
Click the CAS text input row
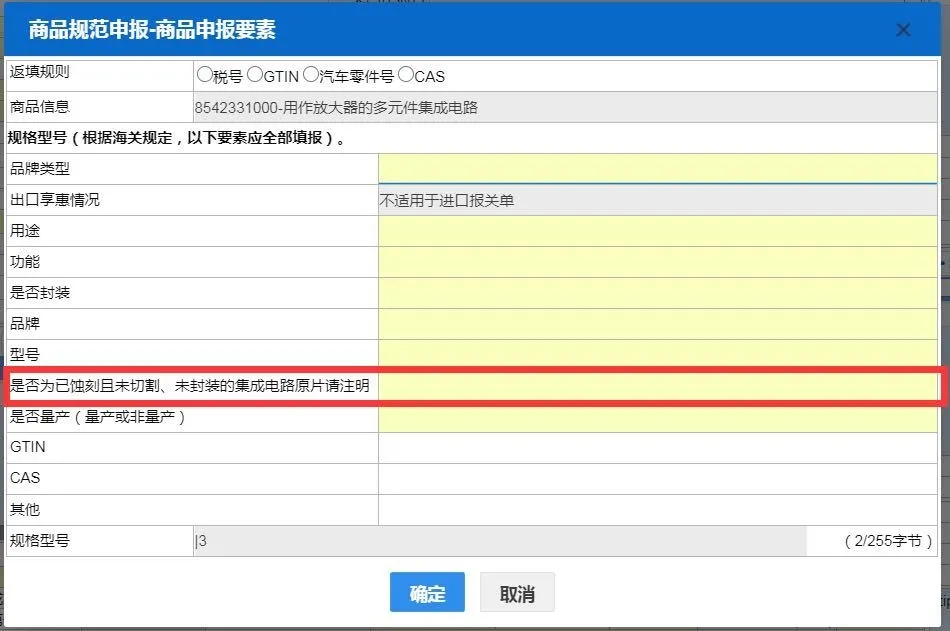[657, 479]
